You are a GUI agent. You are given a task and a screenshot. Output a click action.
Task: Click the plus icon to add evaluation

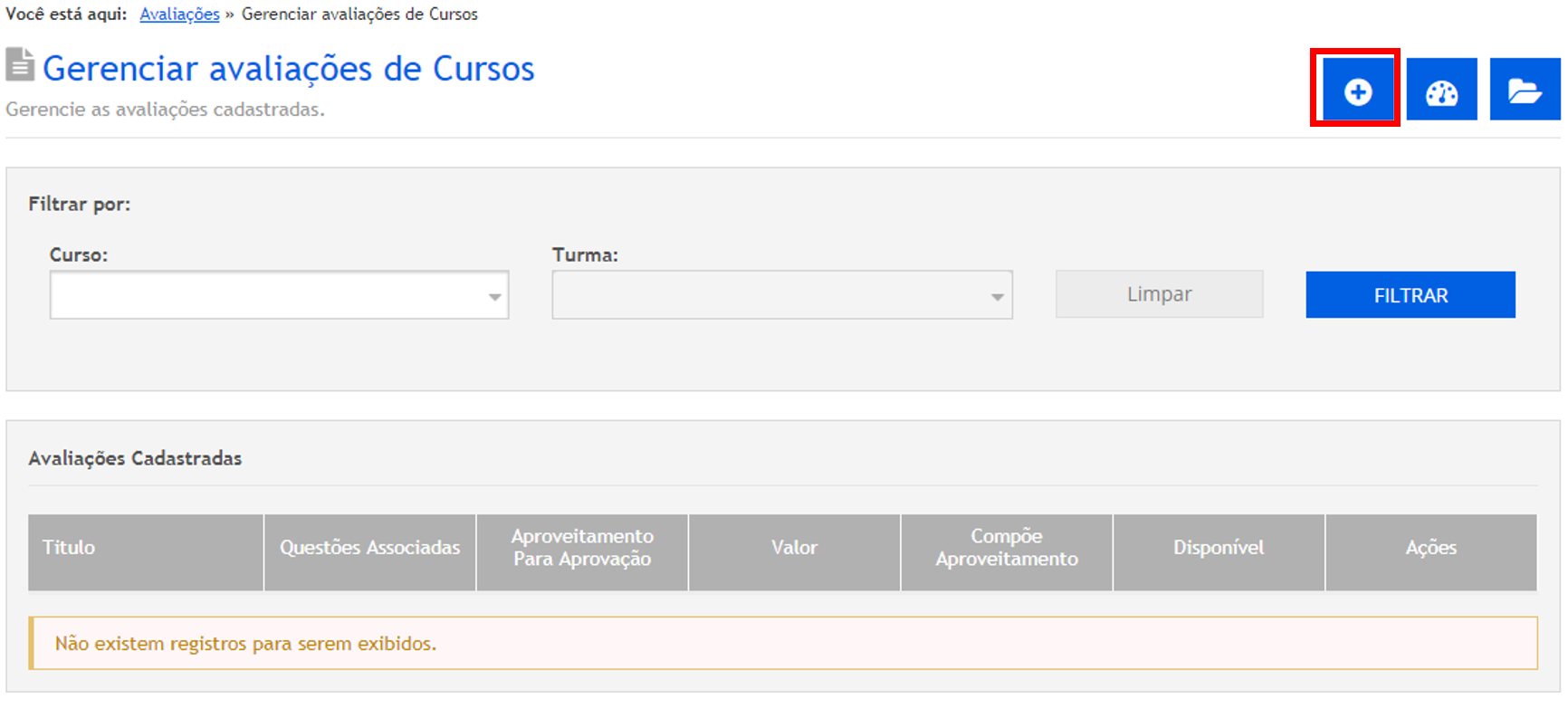1357,91
